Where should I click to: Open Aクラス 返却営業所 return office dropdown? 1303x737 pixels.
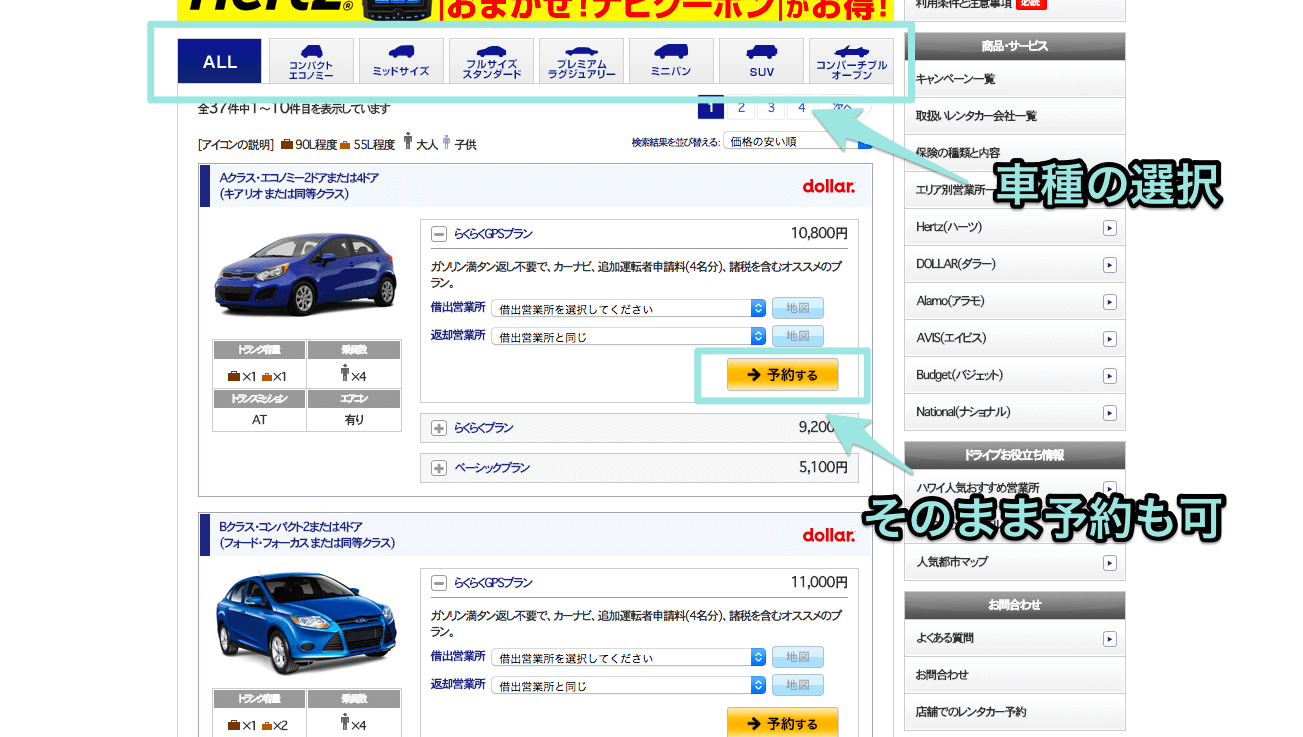(628, 337)
